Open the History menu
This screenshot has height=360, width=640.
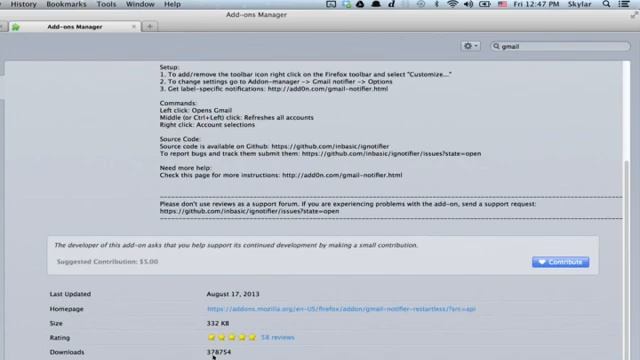pos(23,4)
